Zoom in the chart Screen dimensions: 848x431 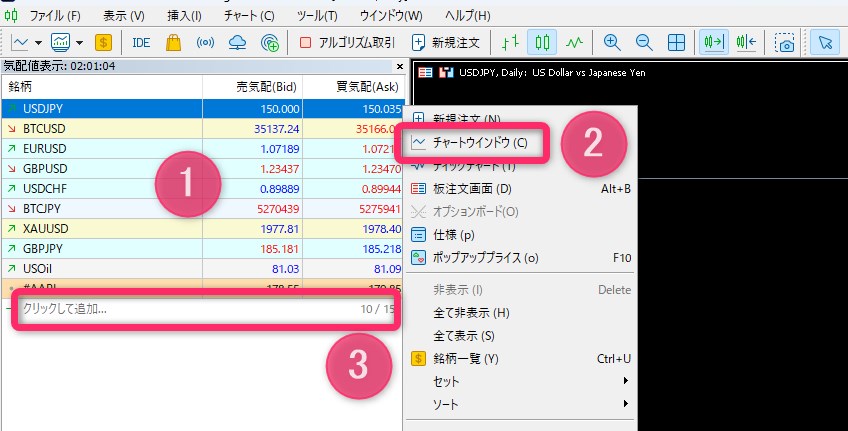click(612, 42)
